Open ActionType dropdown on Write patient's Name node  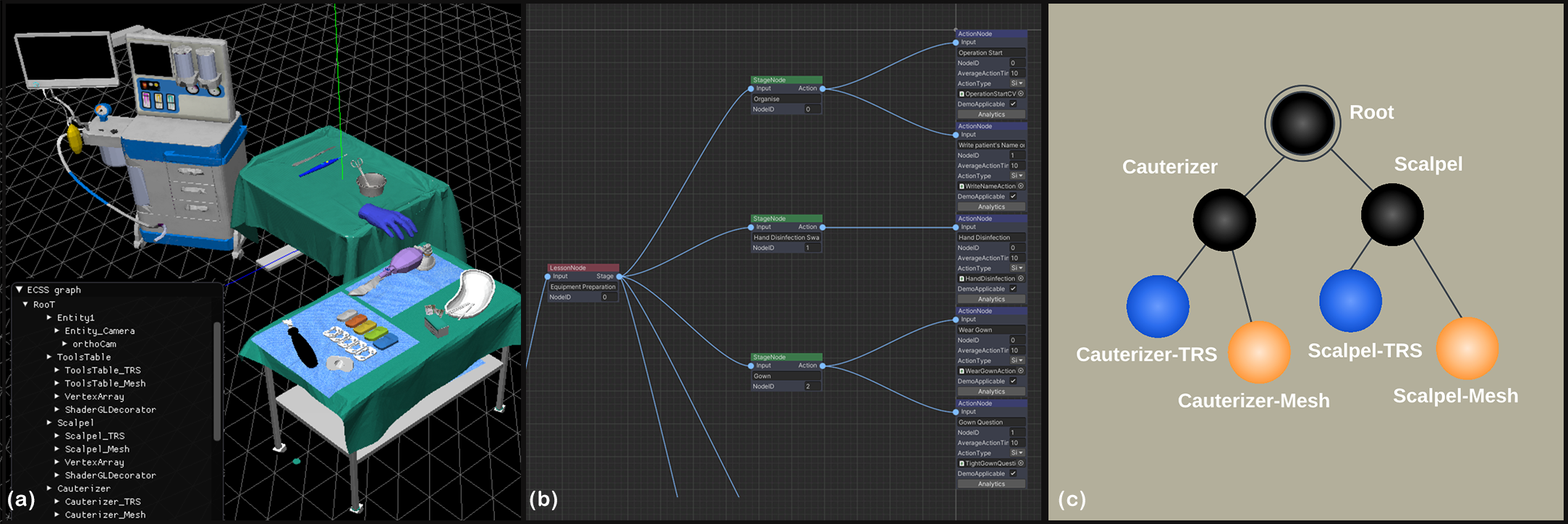(x=1017, y=176)
